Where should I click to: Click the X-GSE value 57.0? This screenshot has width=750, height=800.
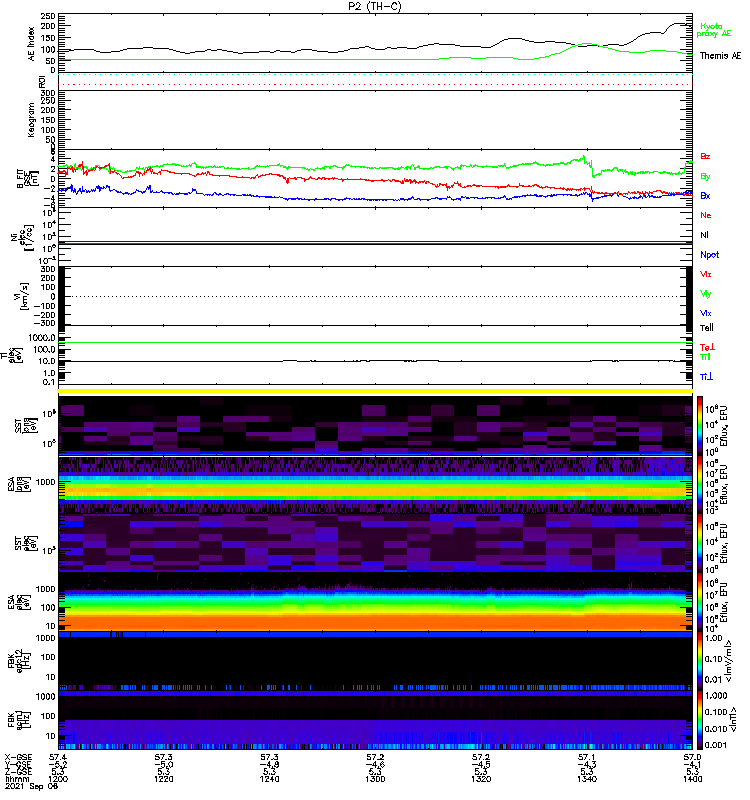tap(692, 758)
